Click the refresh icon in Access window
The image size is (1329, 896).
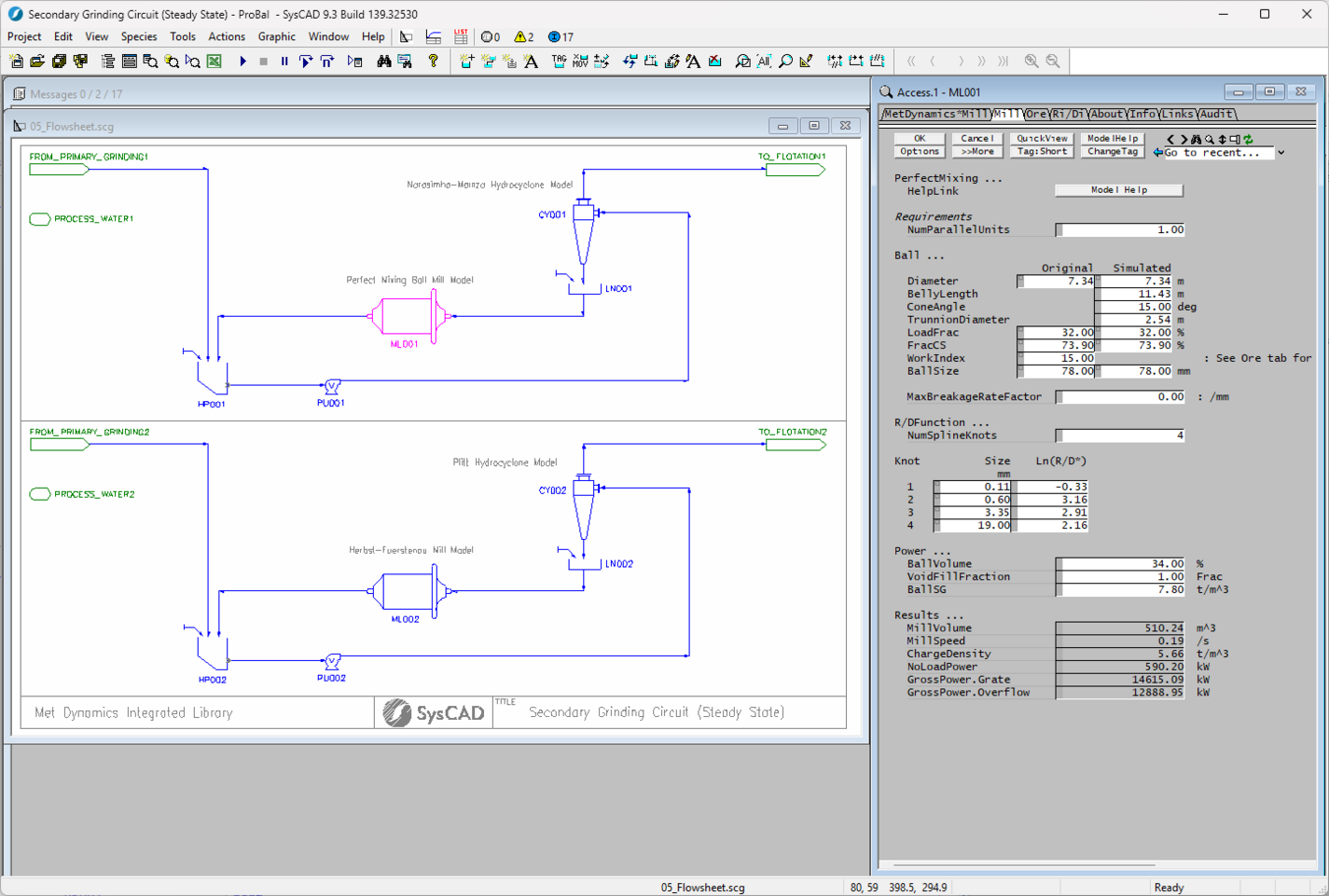pyautogui.click(x=1249, y=139)
